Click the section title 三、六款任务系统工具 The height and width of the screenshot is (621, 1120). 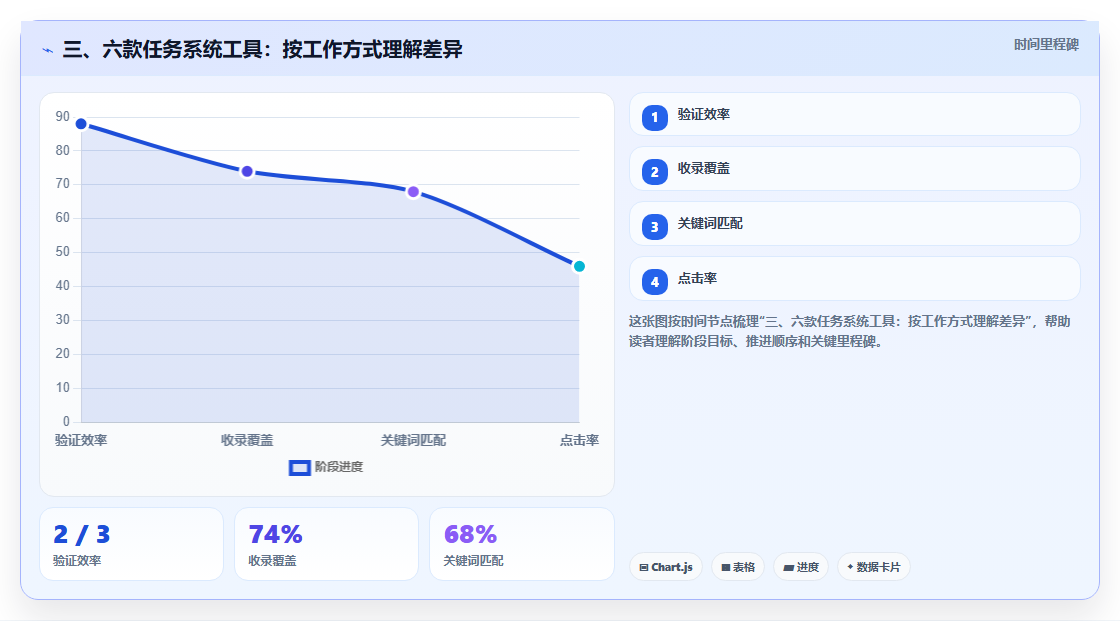pos(262,50)
